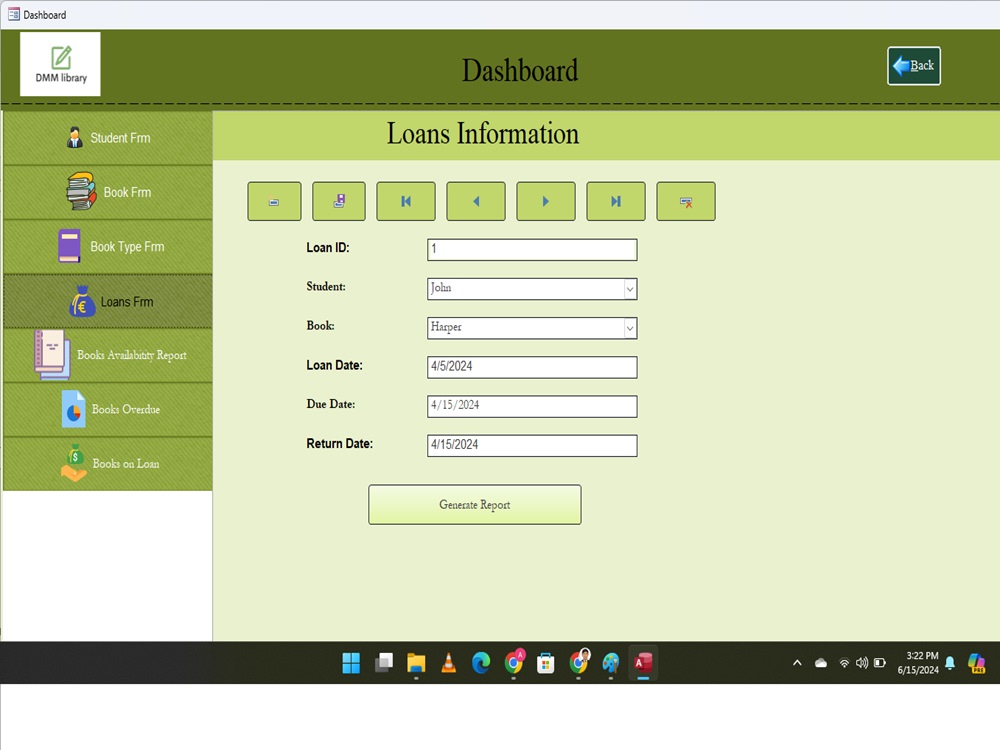
Task: Click the Microsoft Access taskbar icon
Action: (x=643, y=663)
